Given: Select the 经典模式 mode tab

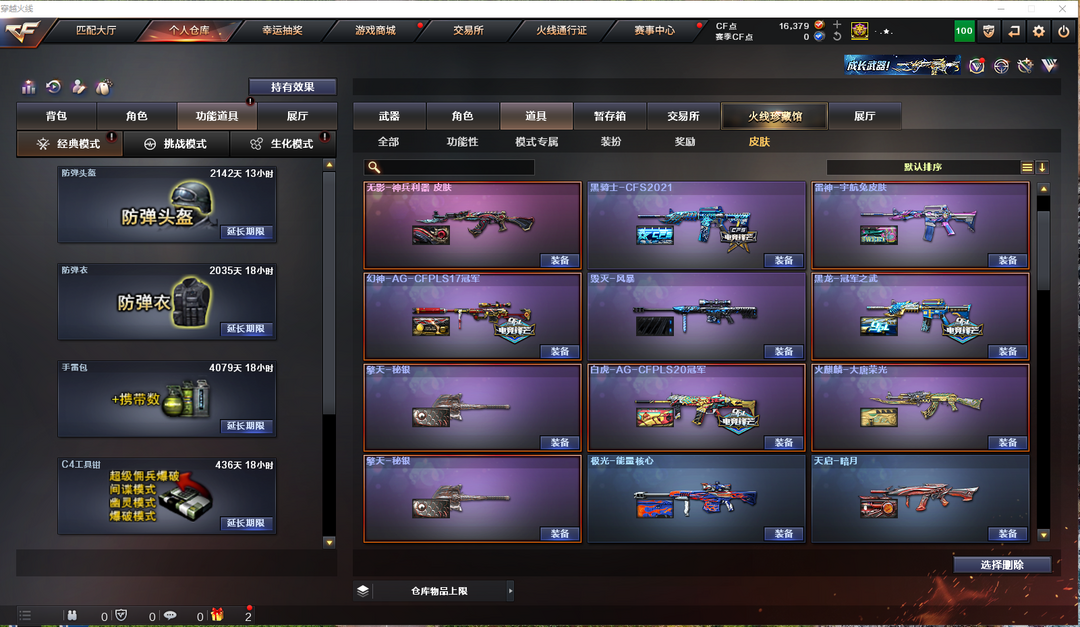Looking at the screenshot, I should point(70,143).
